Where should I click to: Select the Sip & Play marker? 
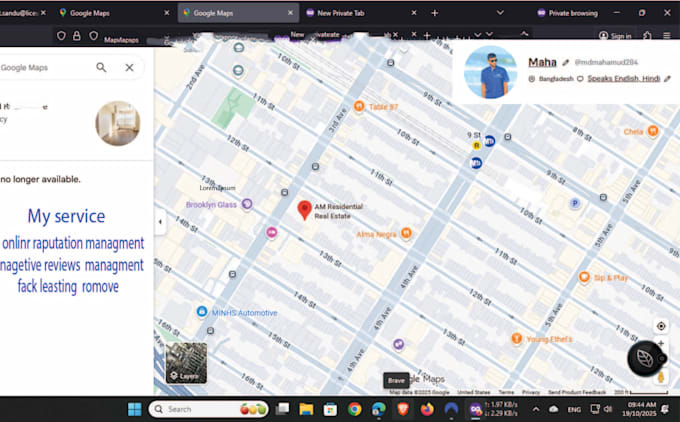click(584, 277)
